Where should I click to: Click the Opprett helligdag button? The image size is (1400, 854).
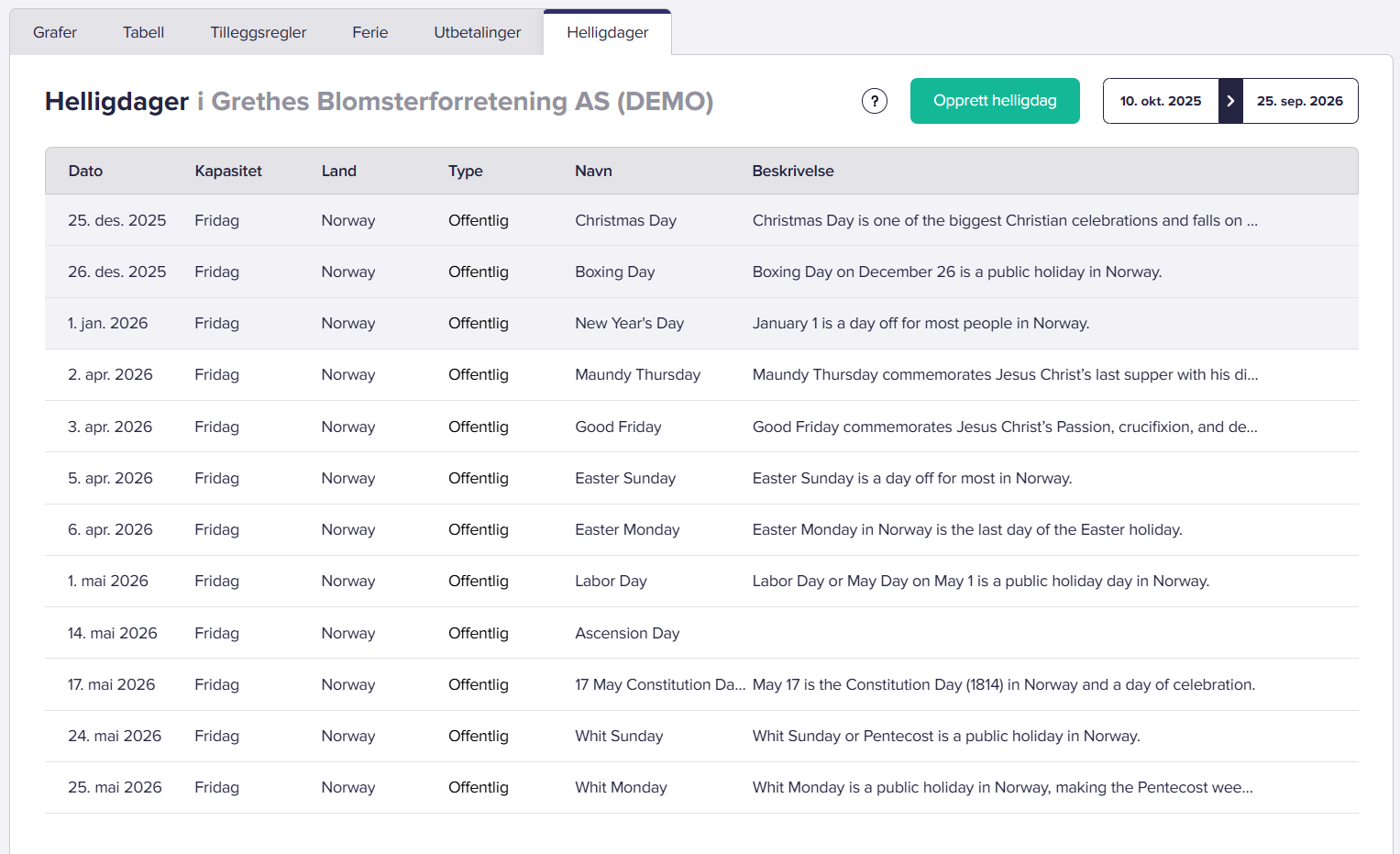click(995, 101)
